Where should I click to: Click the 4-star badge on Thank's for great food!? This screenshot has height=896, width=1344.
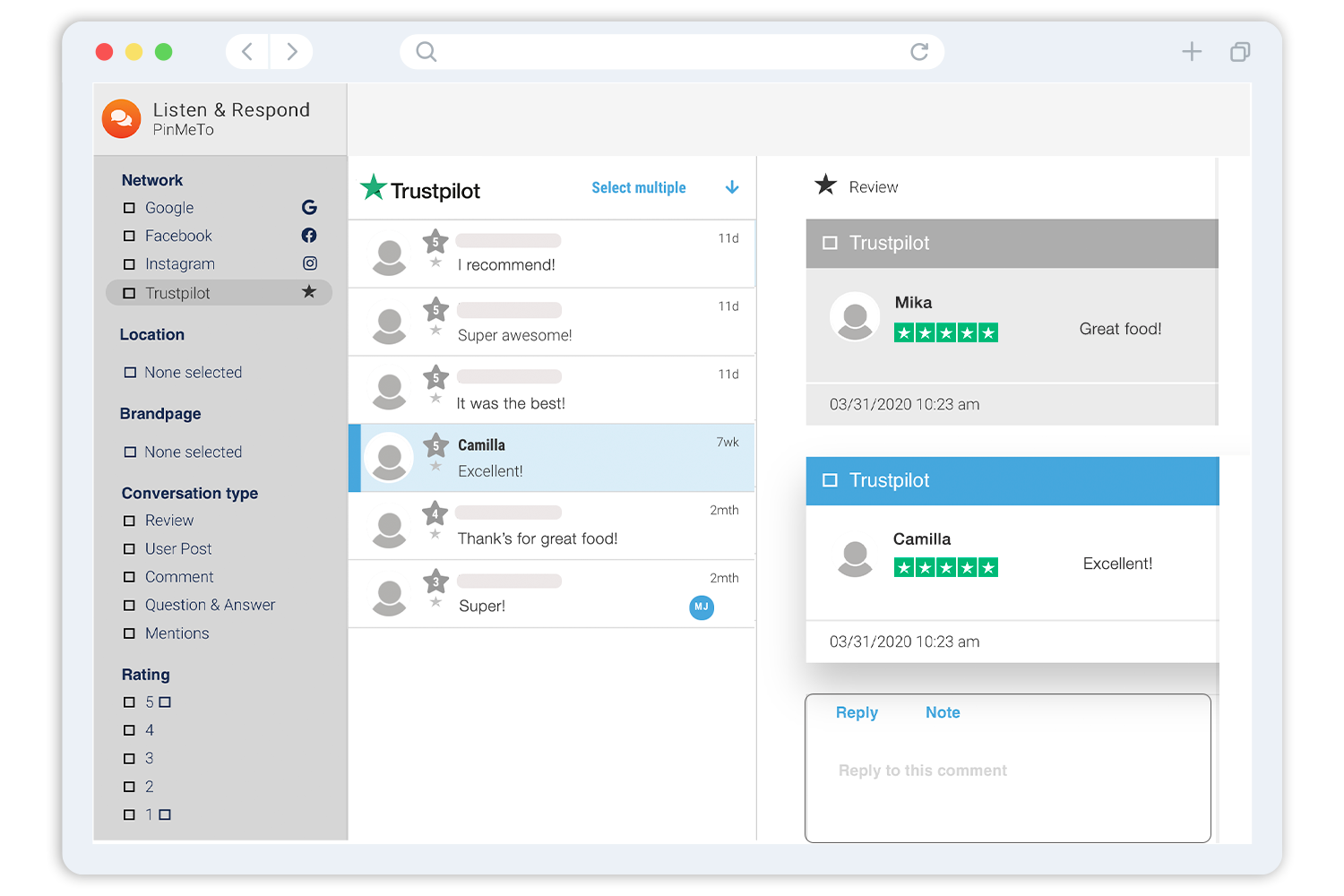click(x=435, y=513)
